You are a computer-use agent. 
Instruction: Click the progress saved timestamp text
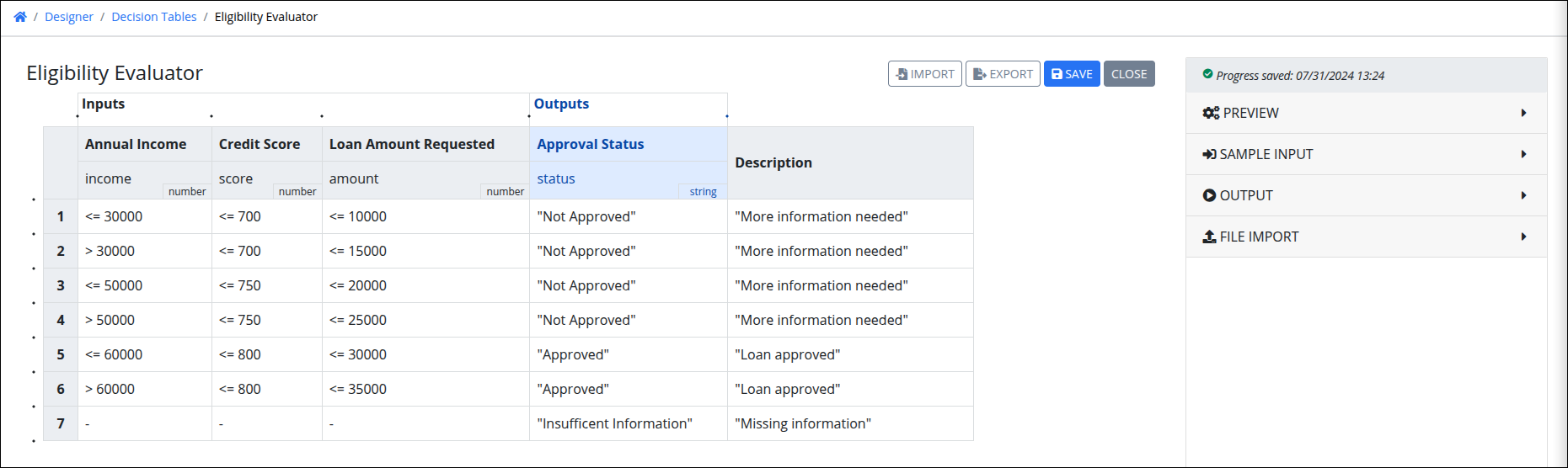coord(1300,76)
